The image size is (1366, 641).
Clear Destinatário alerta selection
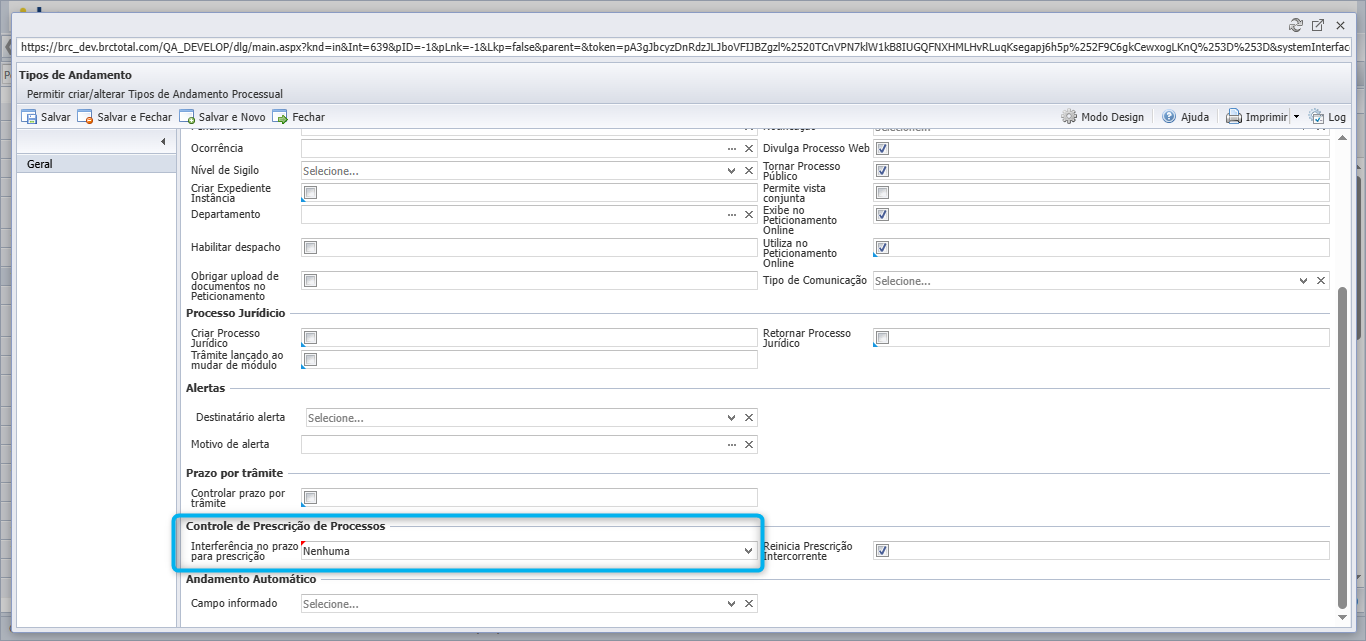tap(748, 418)
